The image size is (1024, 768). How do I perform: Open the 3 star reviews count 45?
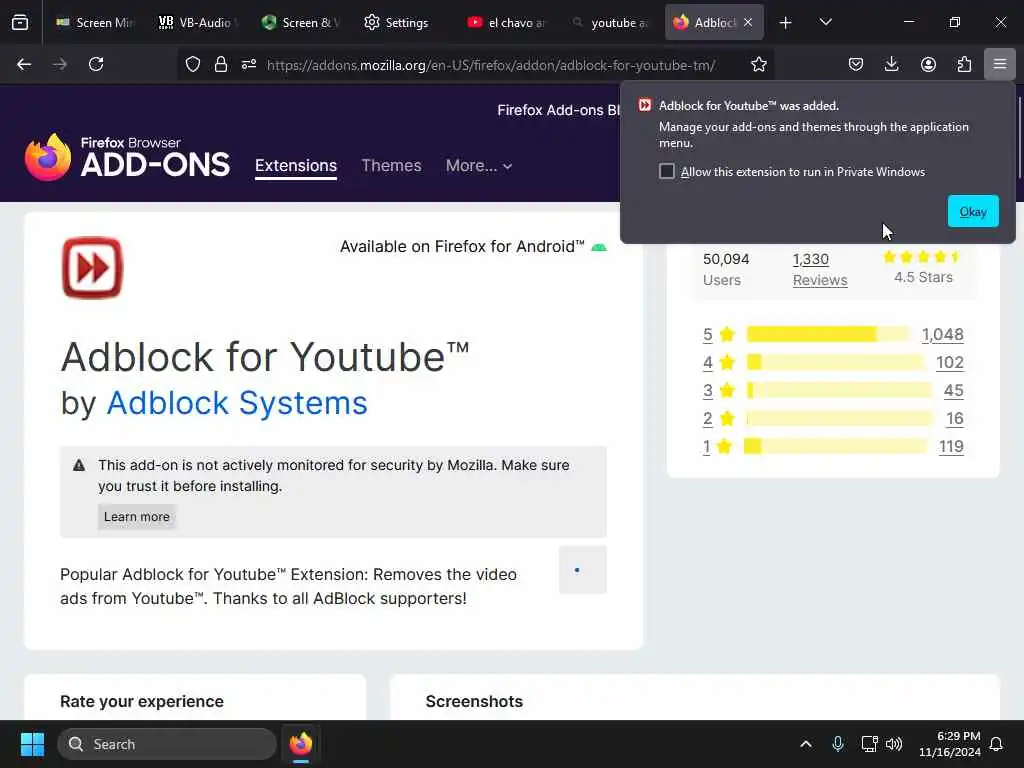tap(953, 391)
